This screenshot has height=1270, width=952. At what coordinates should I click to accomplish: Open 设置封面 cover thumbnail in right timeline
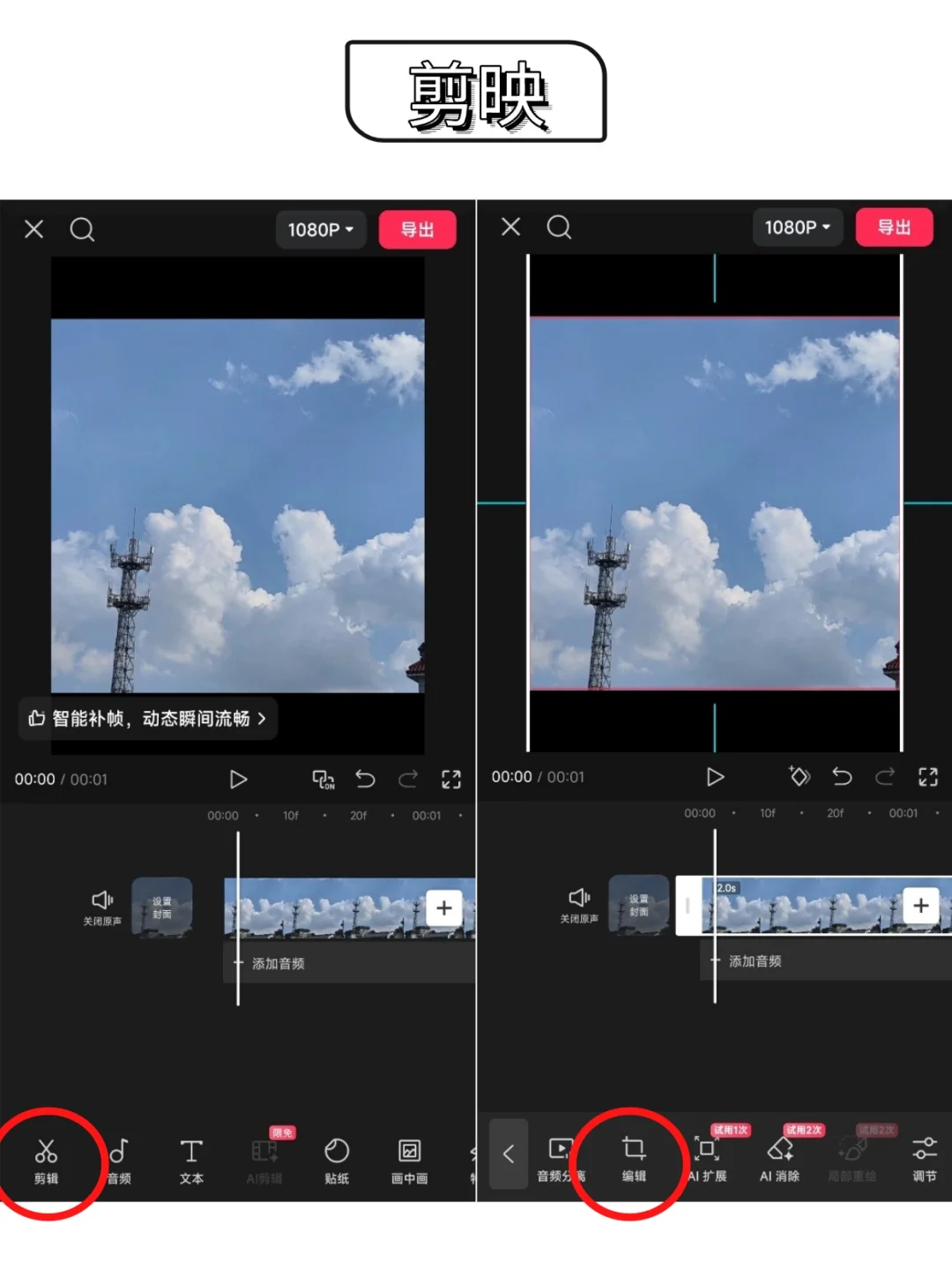tap(639, 905)
